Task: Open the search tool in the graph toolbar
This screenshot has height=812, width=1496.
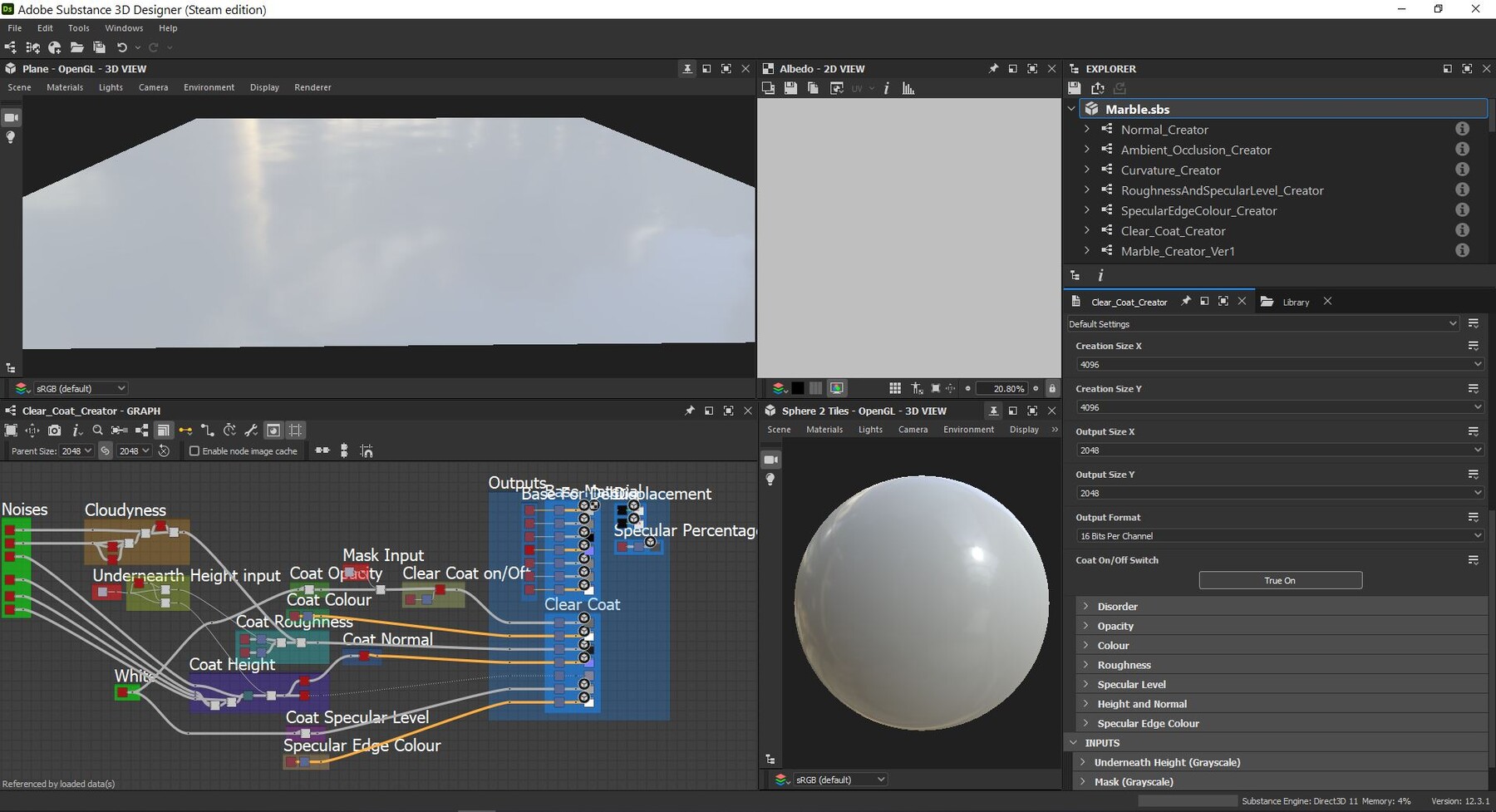Action: coord(97,430)
